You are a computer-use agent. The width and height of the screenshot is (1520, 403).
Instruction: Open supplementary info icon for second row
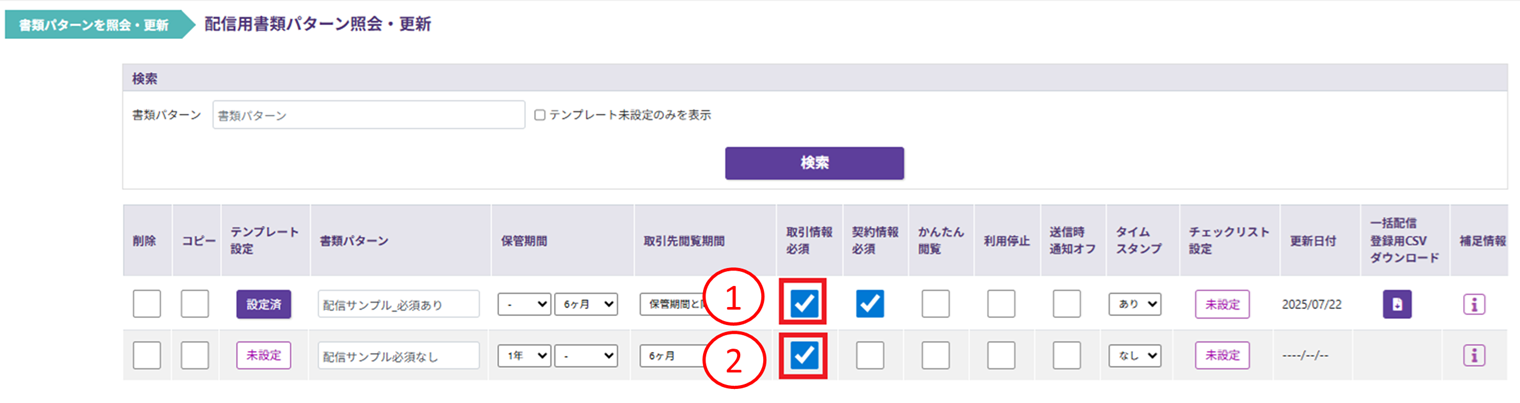tap(1474, 355)
